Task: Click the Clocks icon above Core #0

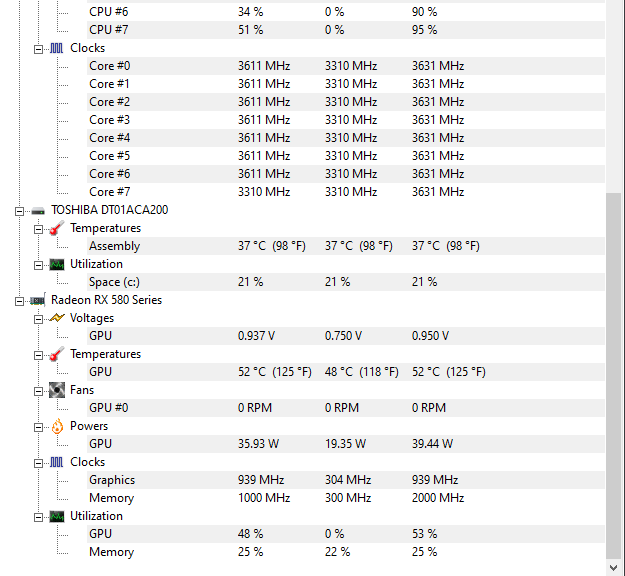Action: click(x=57, y=48)
